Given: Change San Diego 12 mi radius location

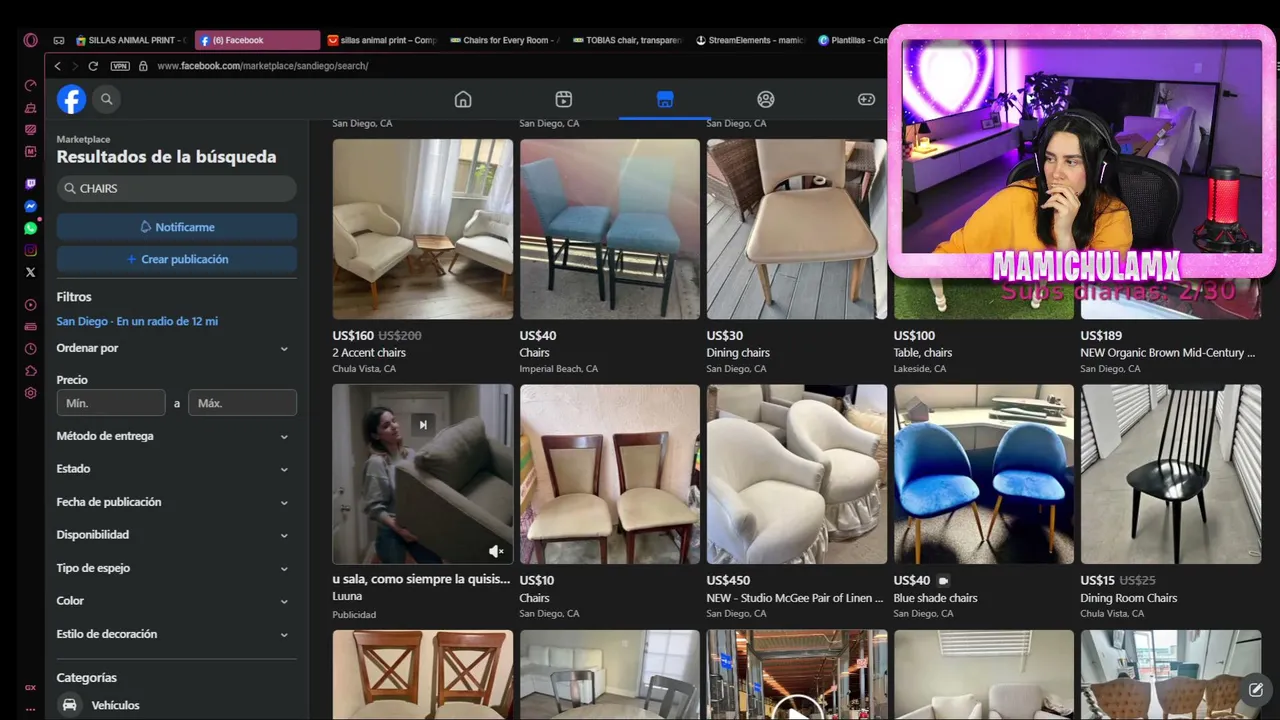Looking at the screenshot, I should pos(137,321).
